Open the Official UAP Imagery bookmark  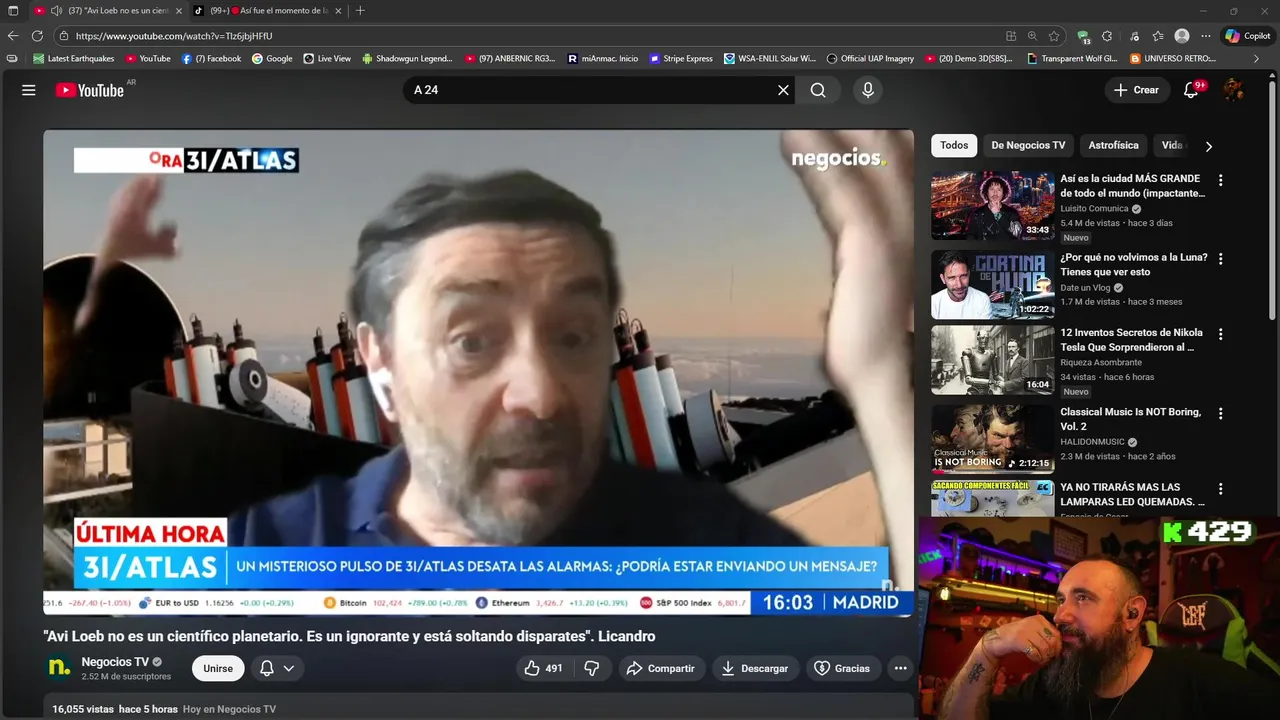click(x=870, y=59)
